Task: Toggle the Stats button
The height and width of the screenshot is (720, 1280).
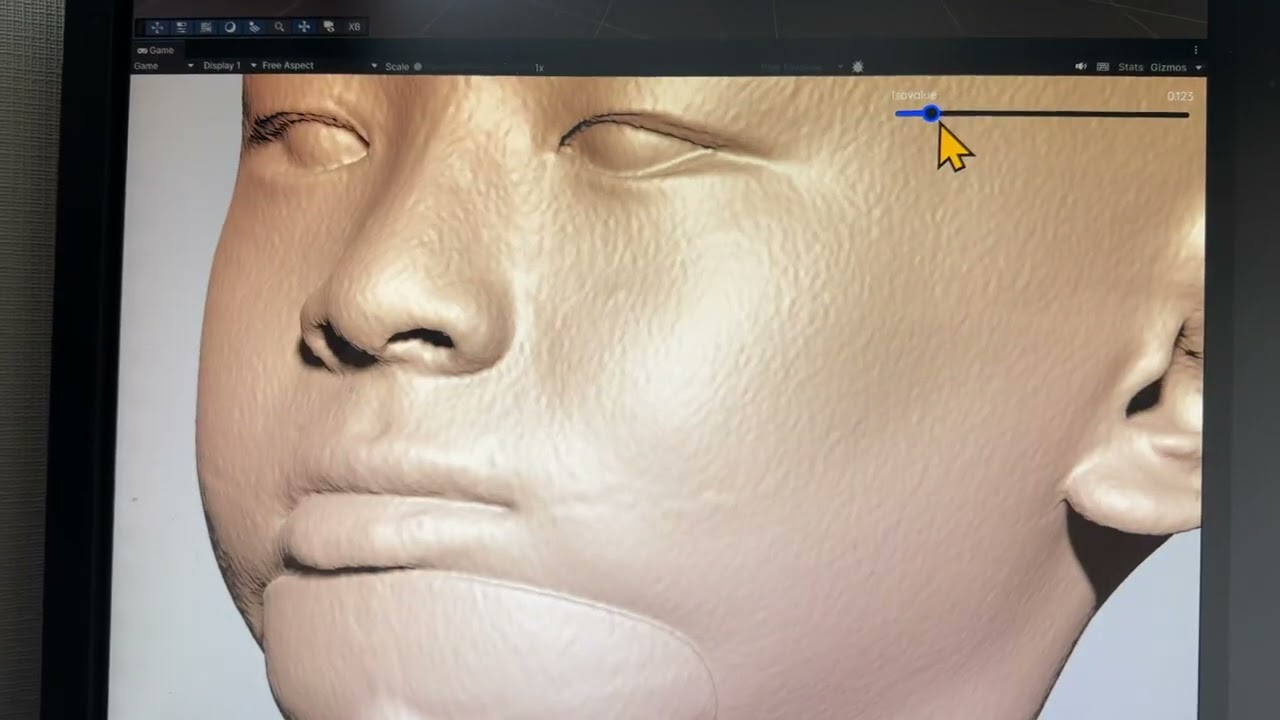Action: (1131, 67)
